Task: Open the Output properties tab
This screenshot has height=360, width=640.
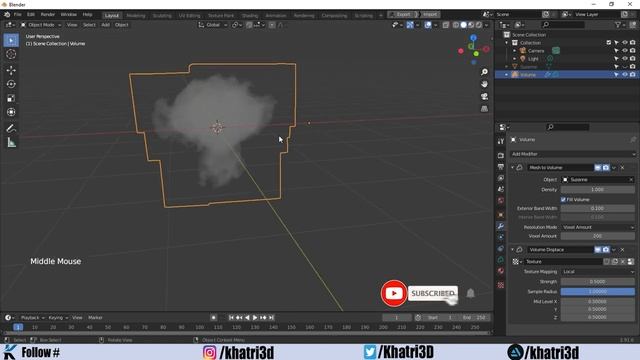Action: pos(501,167)
